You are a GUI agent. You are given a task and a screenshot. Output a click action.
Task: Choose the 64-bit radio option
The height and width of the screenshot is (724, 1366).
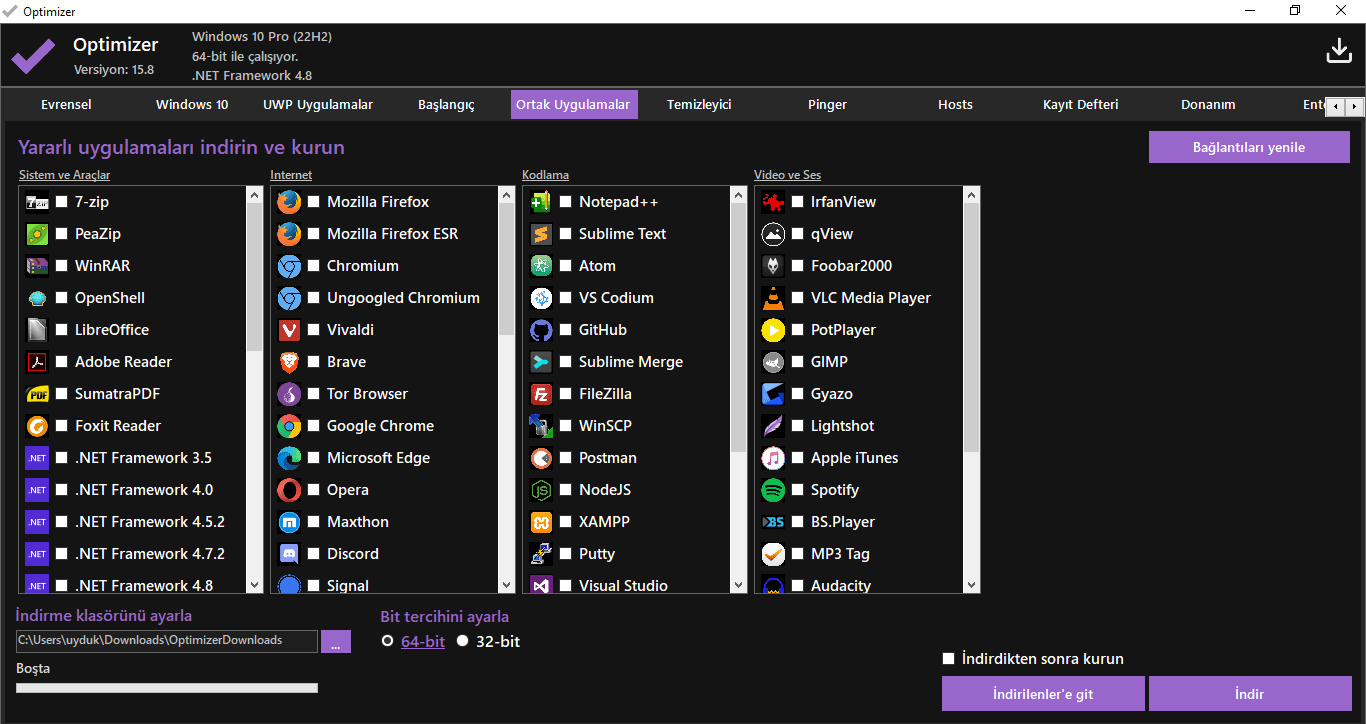click(388, 642)
